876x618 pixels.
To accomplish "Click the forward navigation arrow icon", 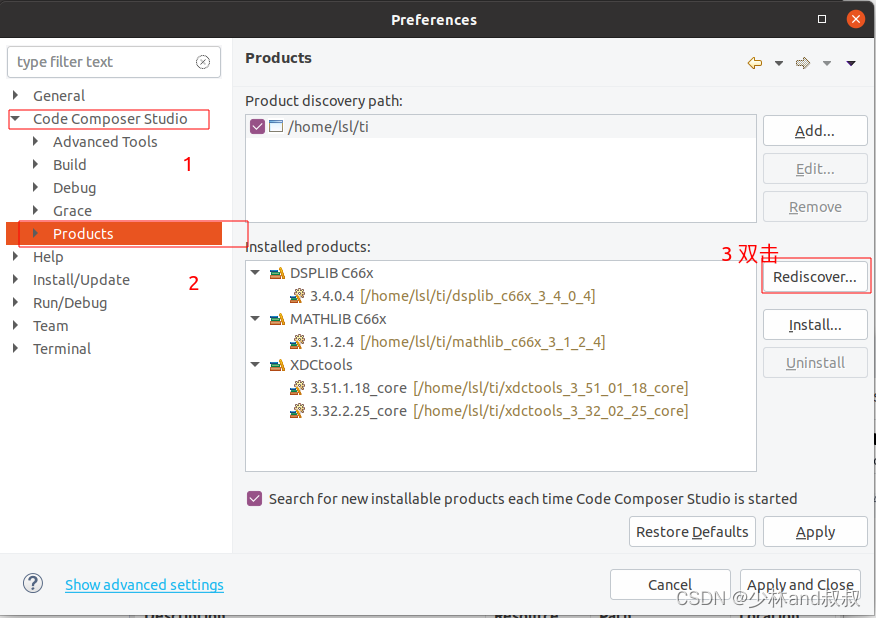I will coord(803,63).
